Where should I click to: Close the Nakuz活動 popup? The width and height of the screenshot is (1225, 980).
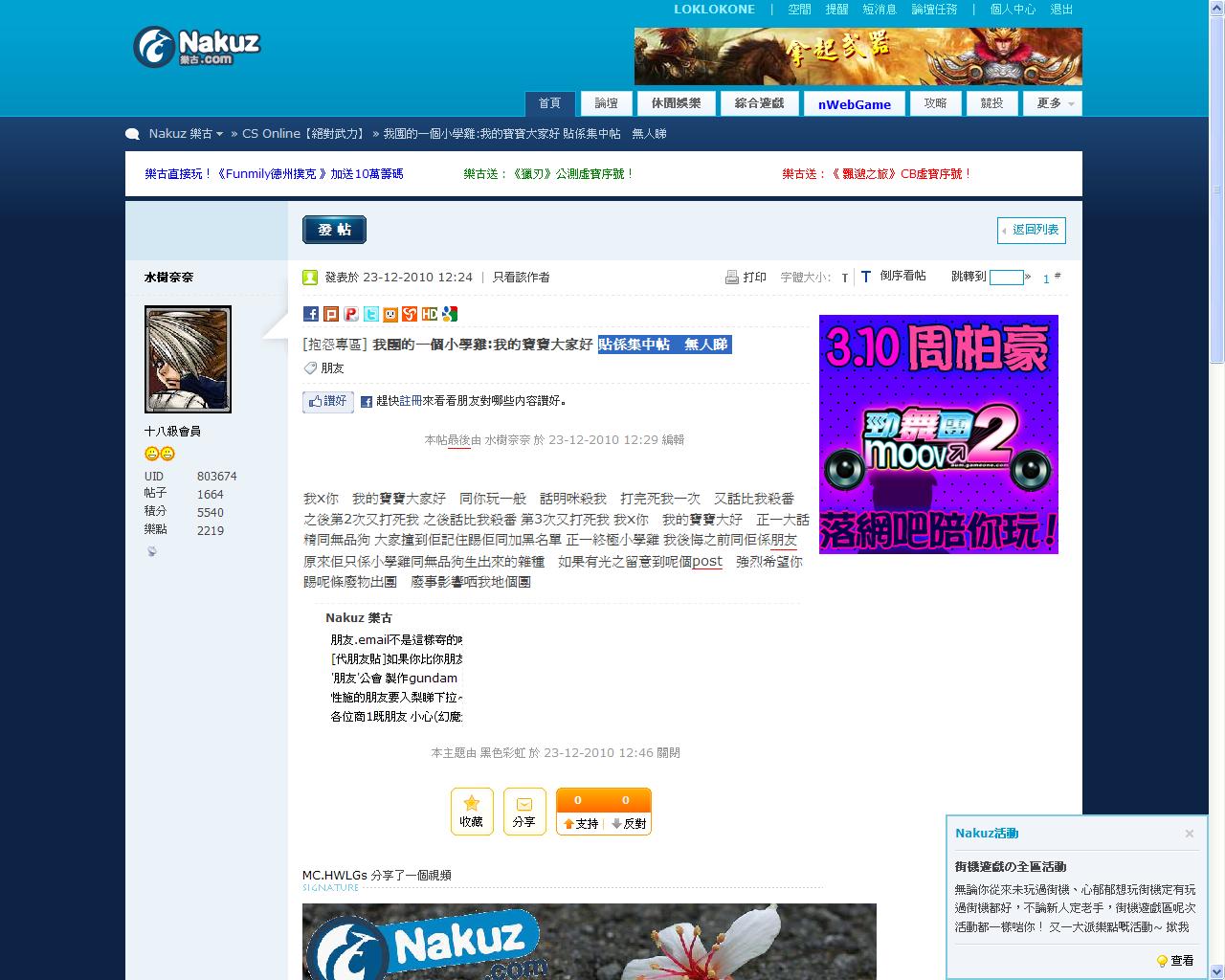[x=1190, y=834]
